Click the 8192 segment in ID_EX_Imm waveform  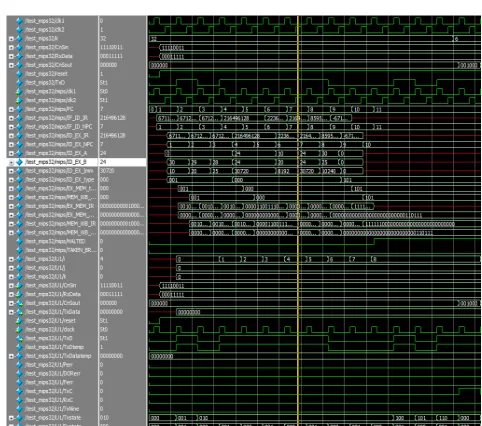pyautogui.click(x=287, y=171)
